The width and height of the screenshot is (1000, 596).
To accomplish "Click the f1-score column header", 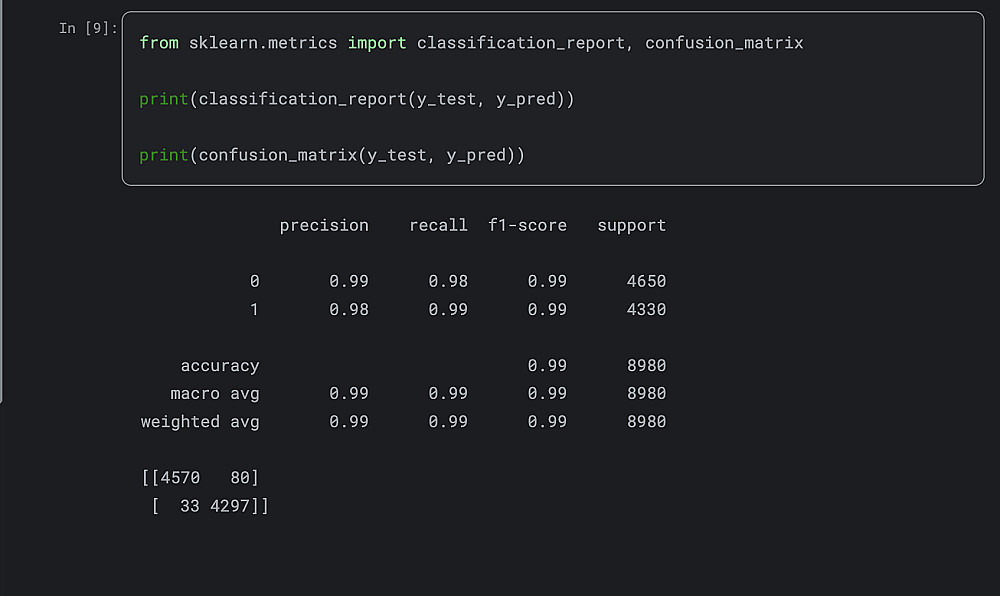I will pyautogui.click(x=527, y=225).
